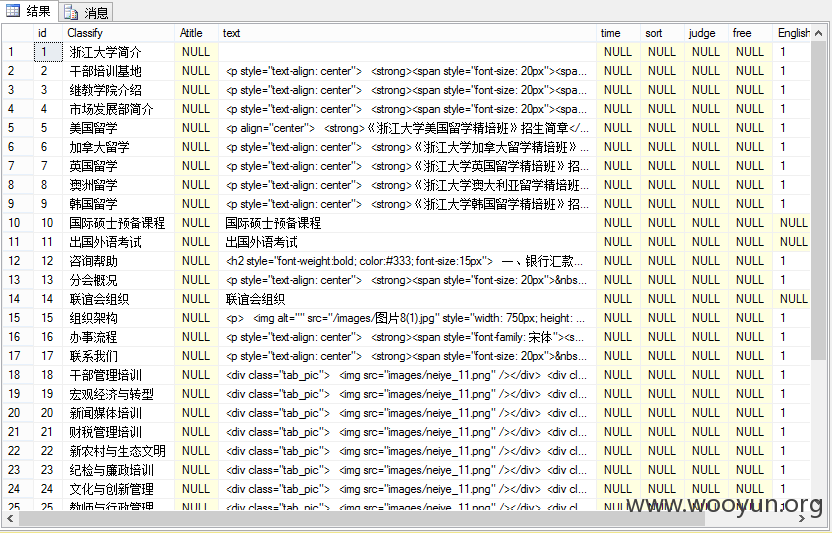832x533 pixels.
Task: Click judge NULL cell in row 18
Action: (706, 375)
